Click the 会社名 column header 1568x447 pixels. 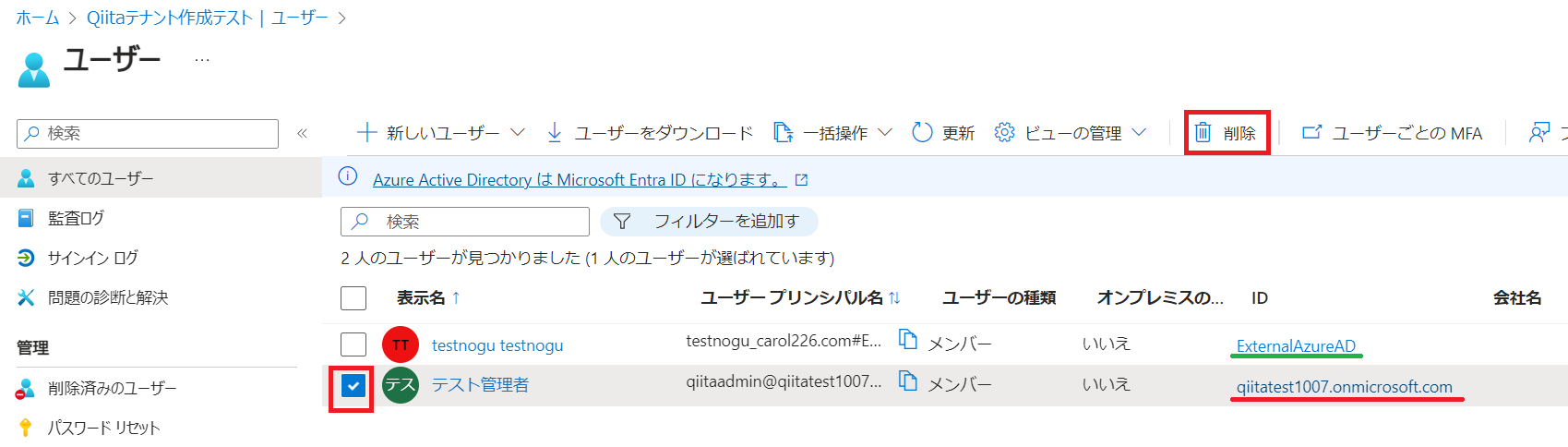pos(1517,297)
